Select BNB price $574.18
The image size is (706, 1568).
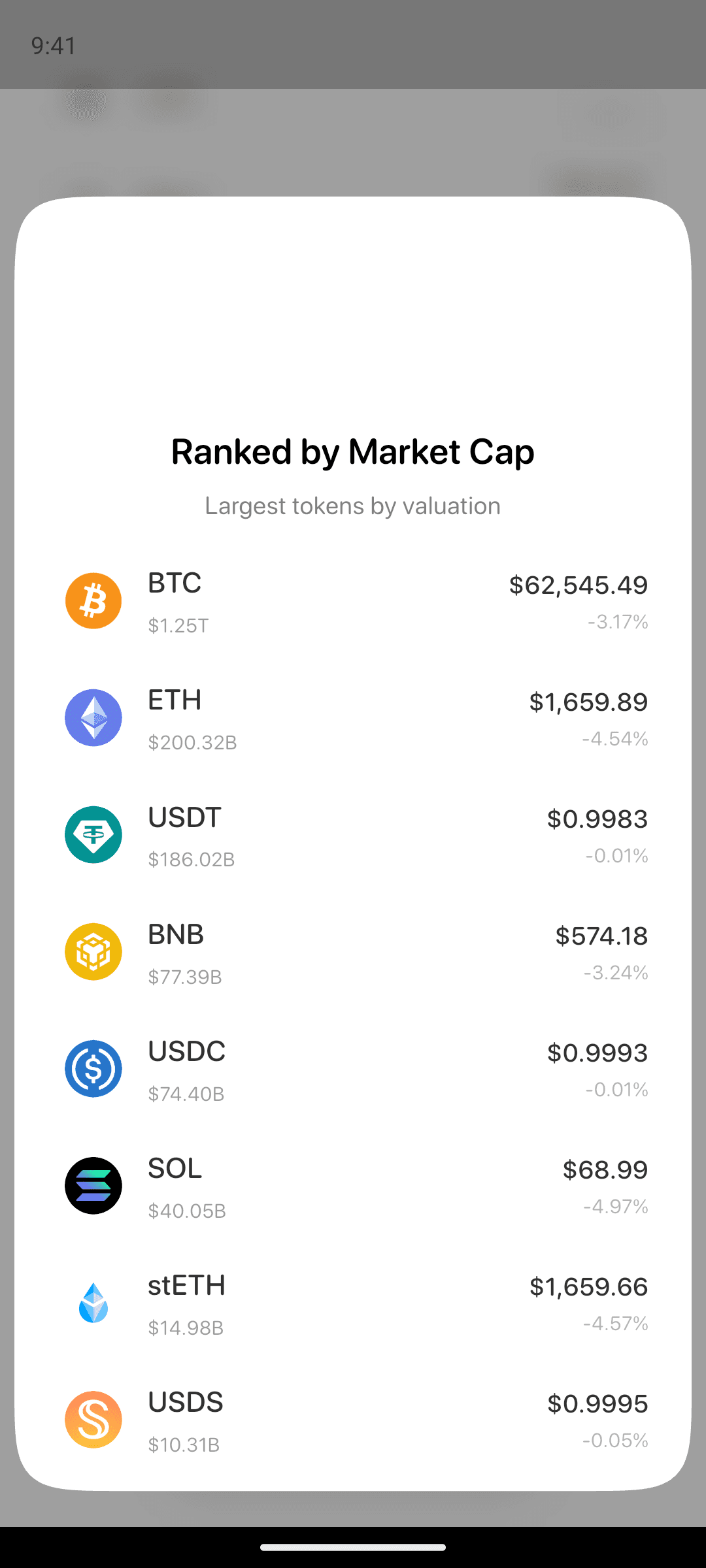601,936
